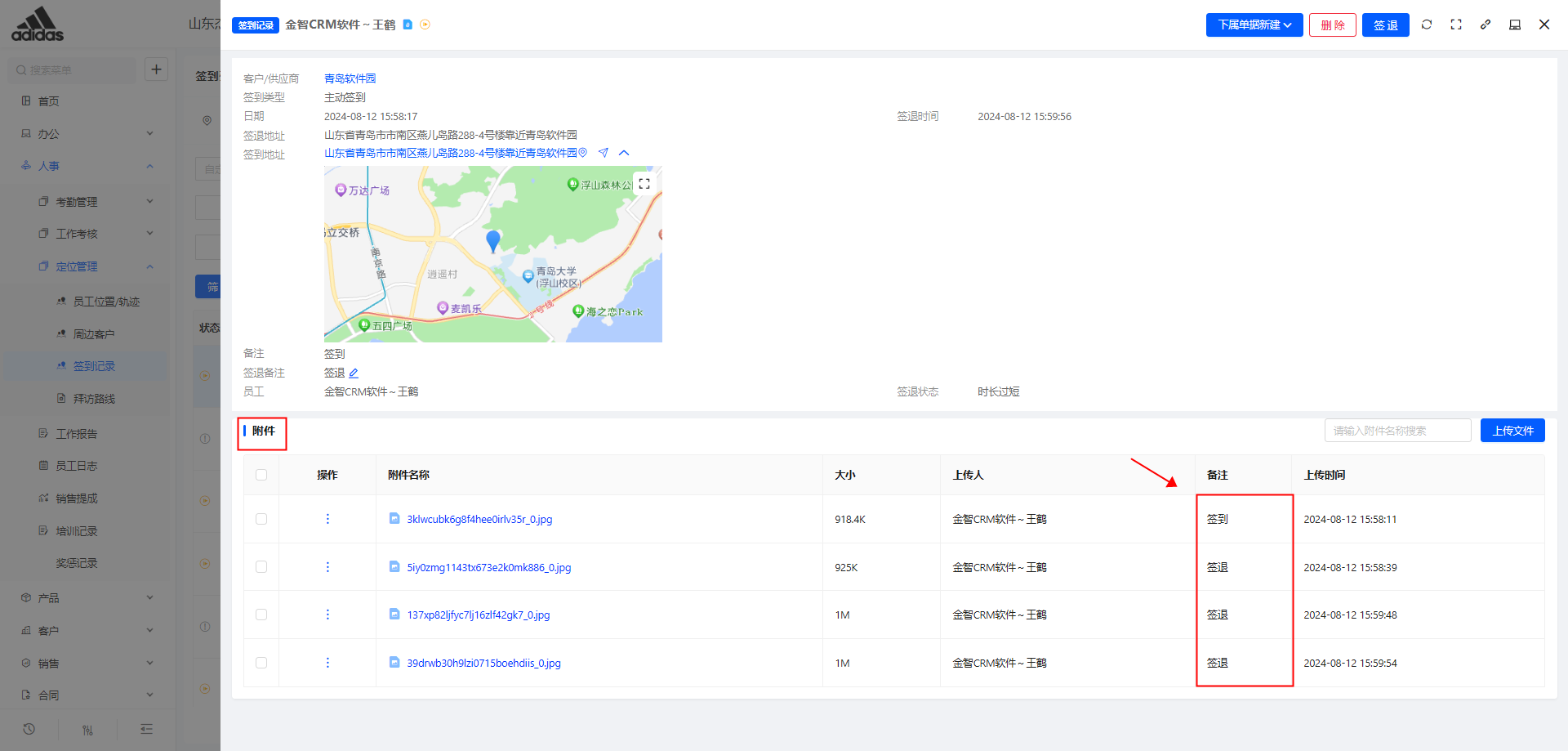Click the dock panel layout icon

tap(1515, 25)
